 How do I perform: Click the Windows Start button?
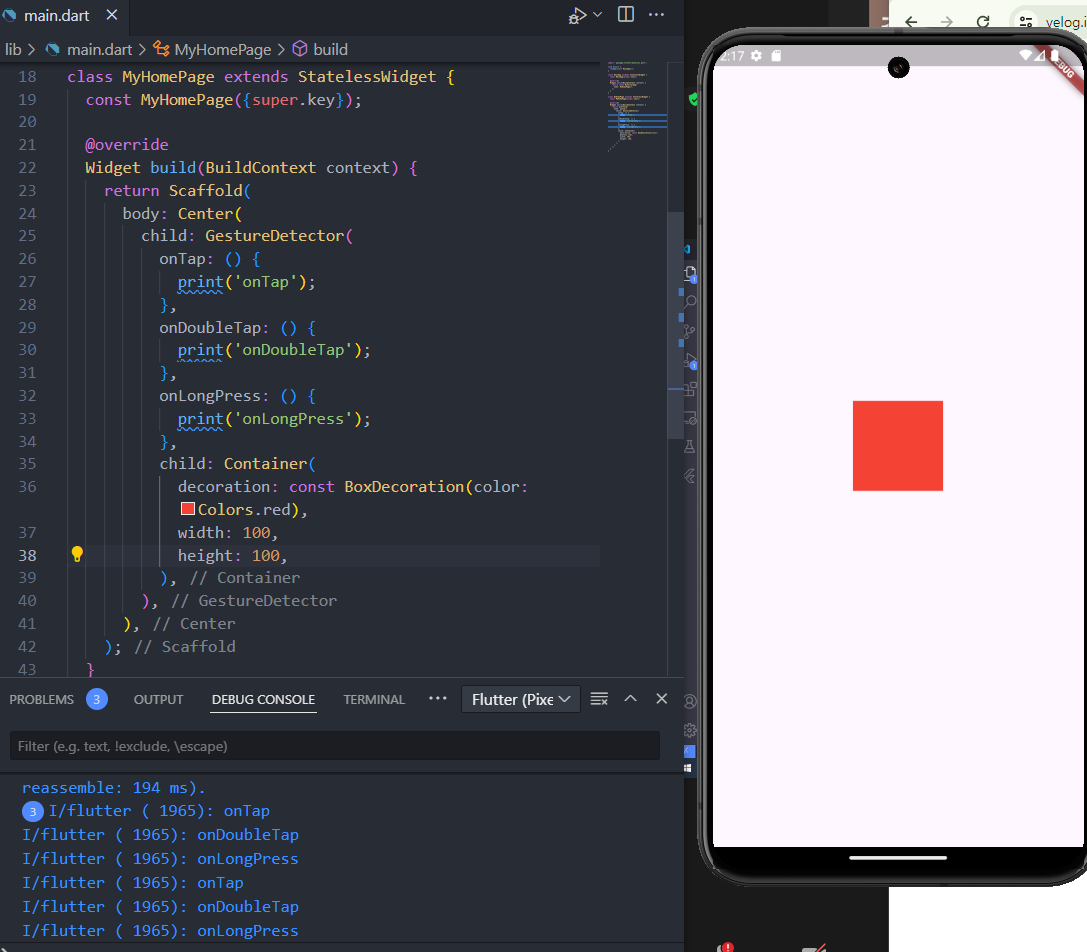tap(688, 768)
